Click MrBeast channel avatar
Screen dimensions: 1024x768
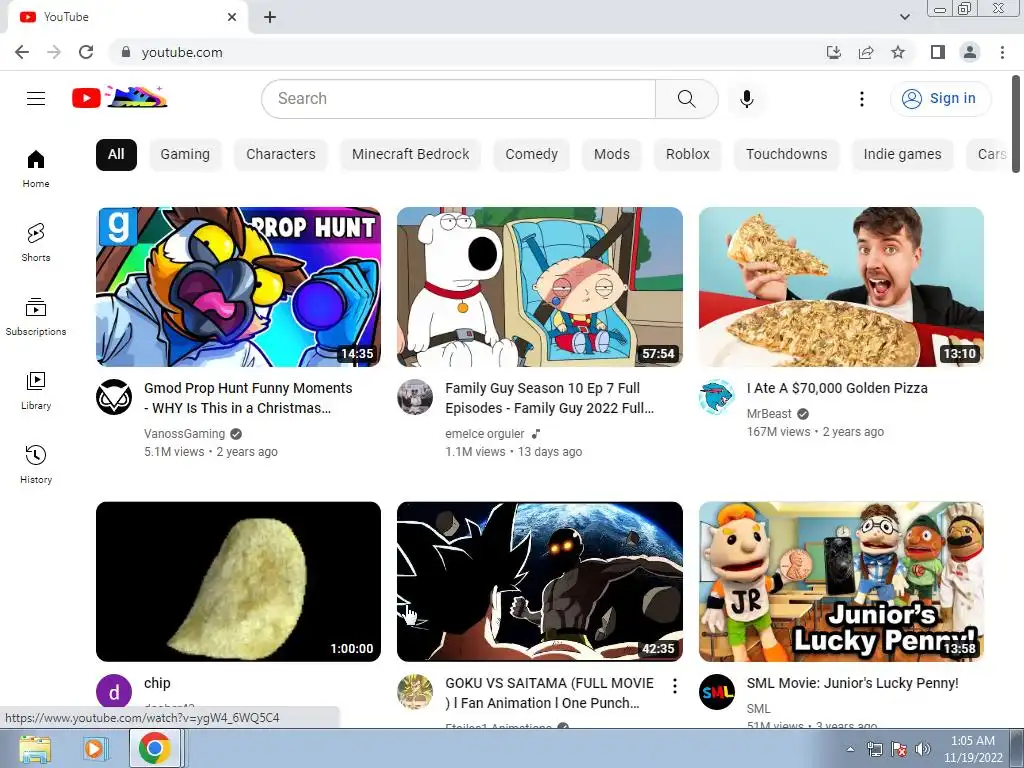coord(716,396)
